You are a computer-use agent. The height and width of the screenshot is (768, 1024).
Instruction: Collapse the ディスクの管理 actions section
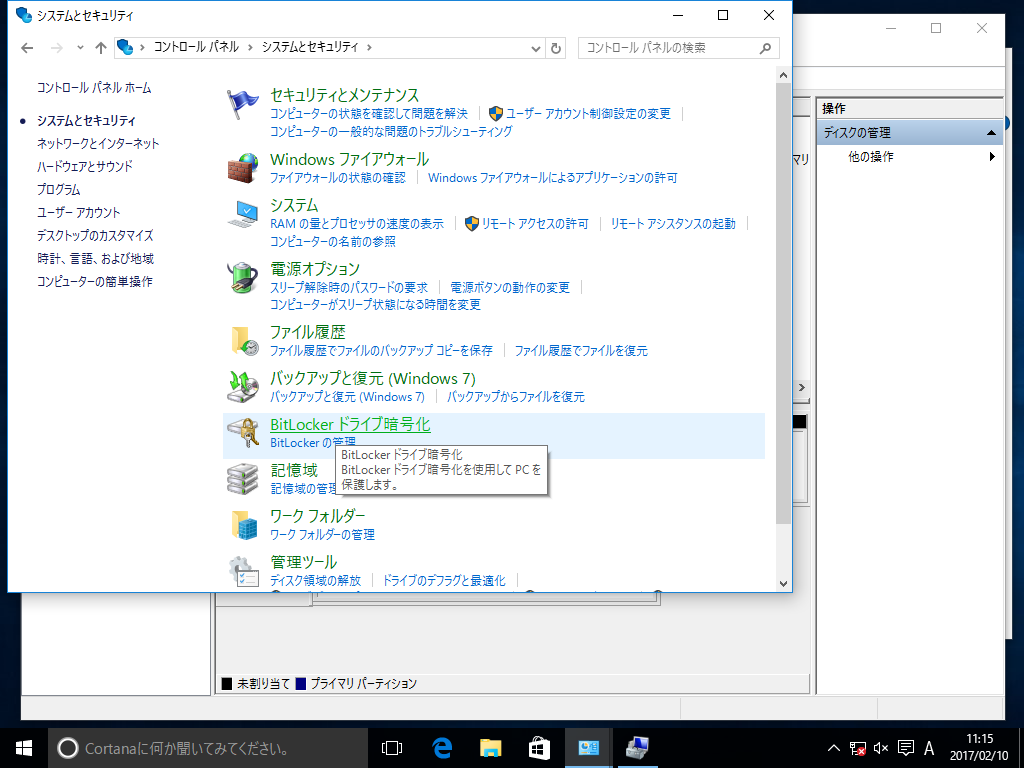991,133
